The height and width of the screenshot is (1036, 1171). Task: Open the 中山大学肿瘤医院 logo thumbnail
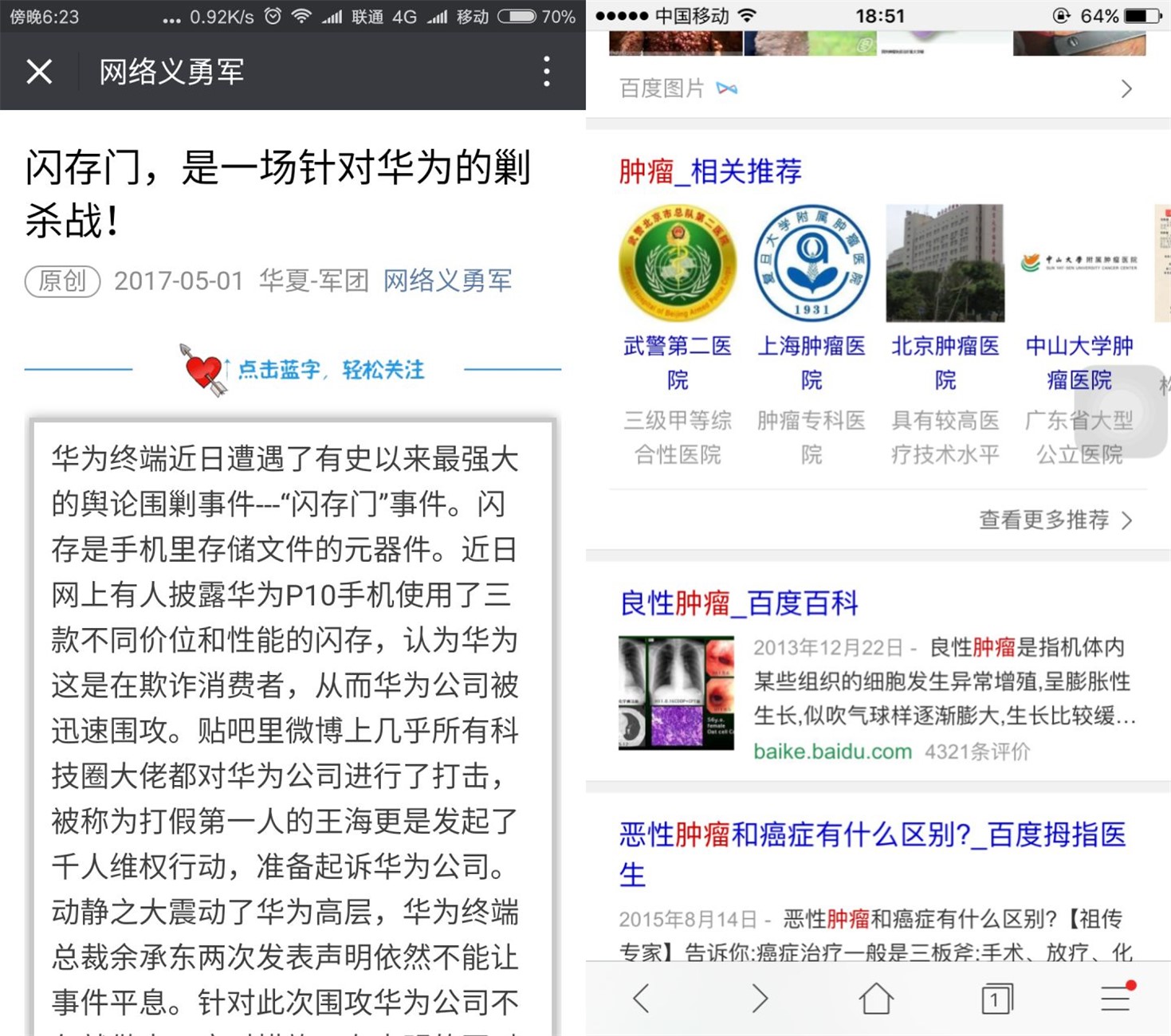[x=1079, y=263]
